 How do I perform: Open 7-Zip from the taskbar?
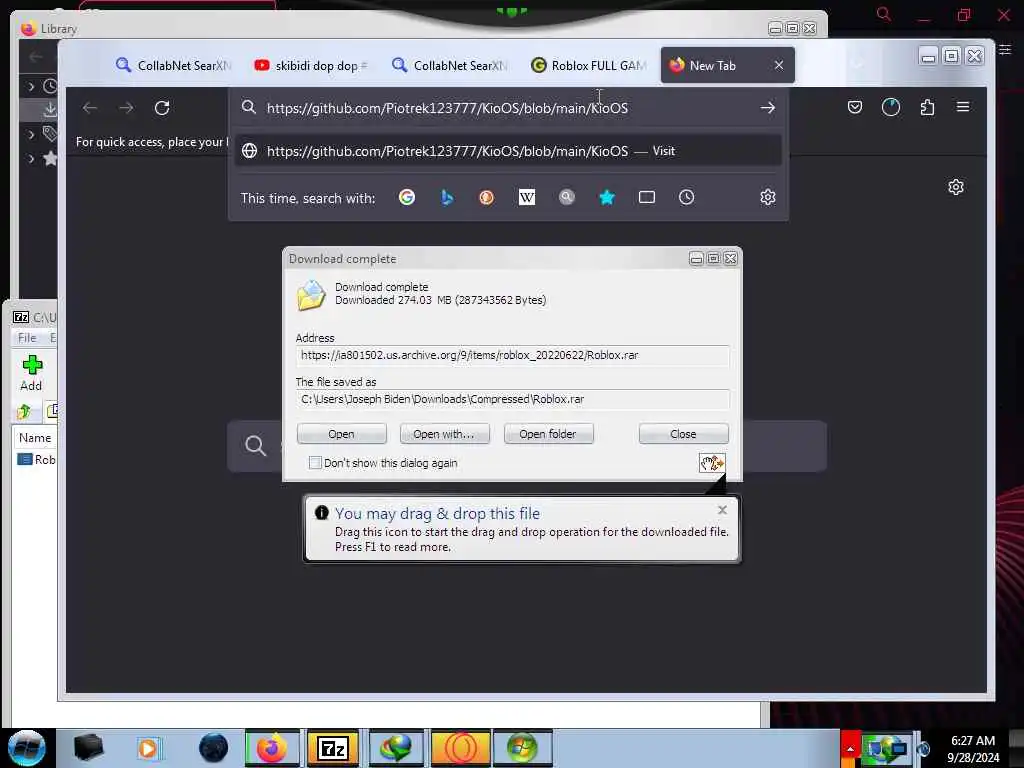pyautogui.click(x=333, y=748)
